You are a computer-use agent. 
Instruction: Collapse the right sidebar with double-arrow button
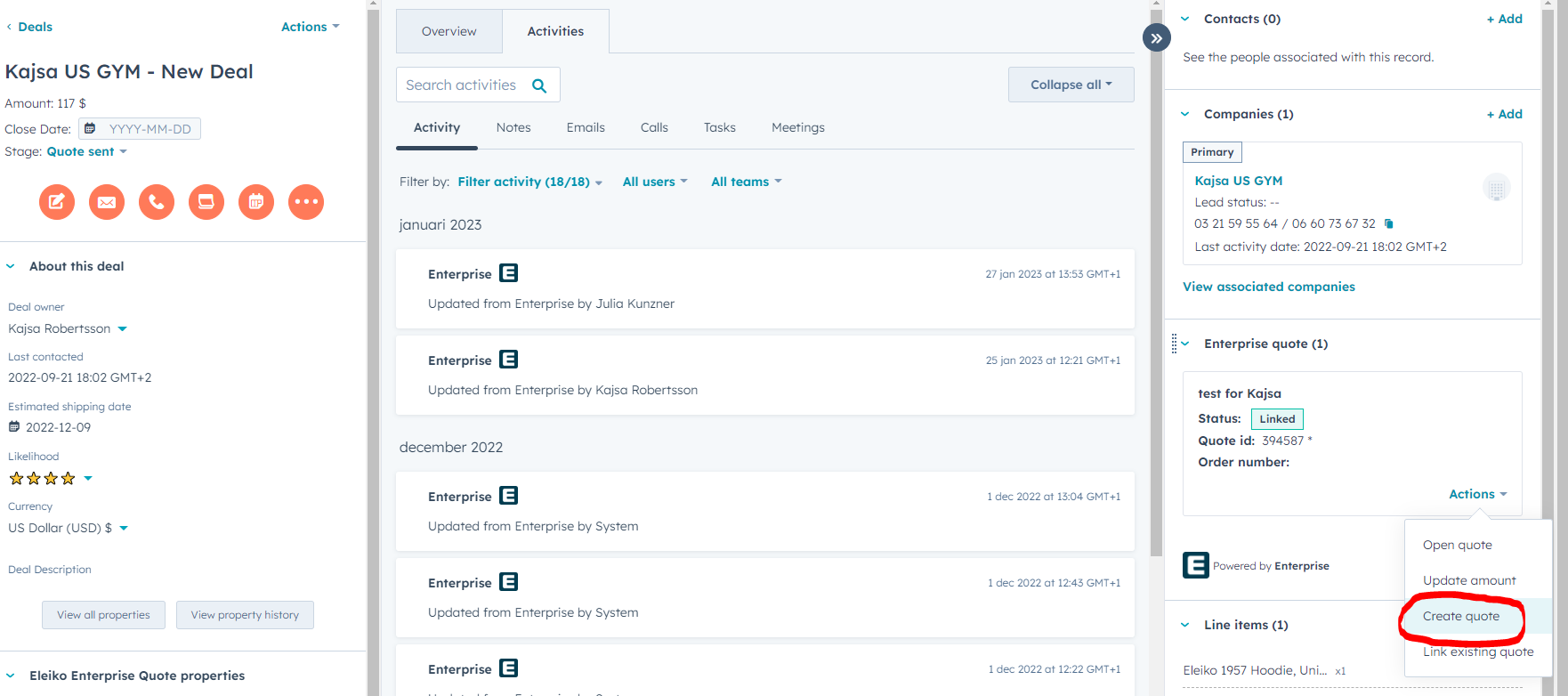click(x=1156, y=38)
